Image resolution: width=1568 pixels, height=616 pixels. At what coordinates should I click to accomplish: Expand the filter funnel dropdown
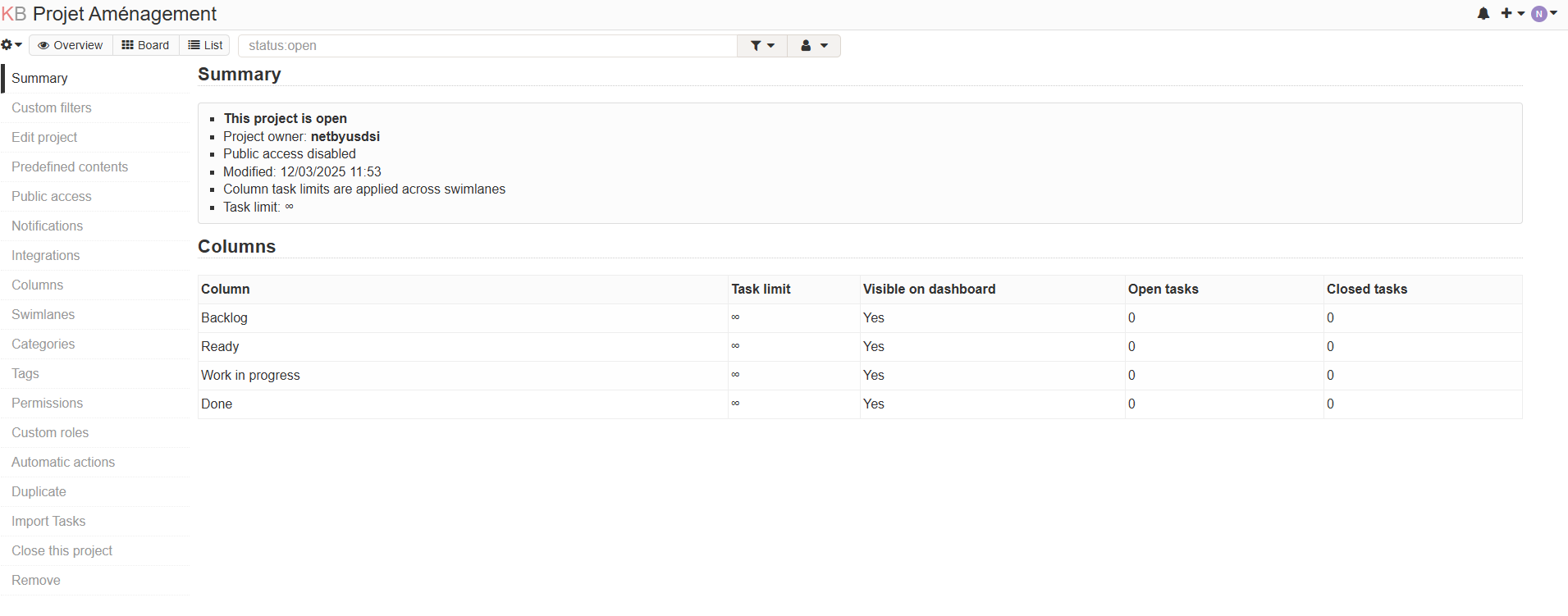click(762, 46)
